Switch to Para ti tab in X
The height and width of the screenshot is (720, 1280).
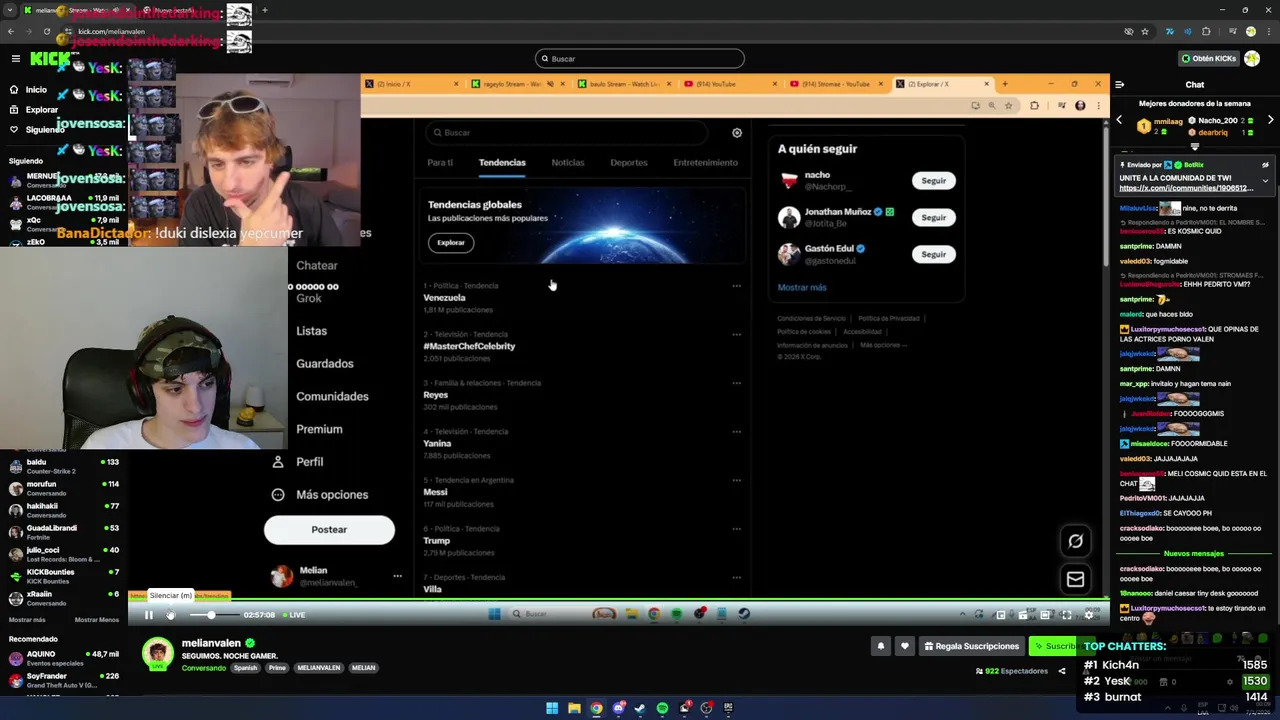click(x=440, y=162)
